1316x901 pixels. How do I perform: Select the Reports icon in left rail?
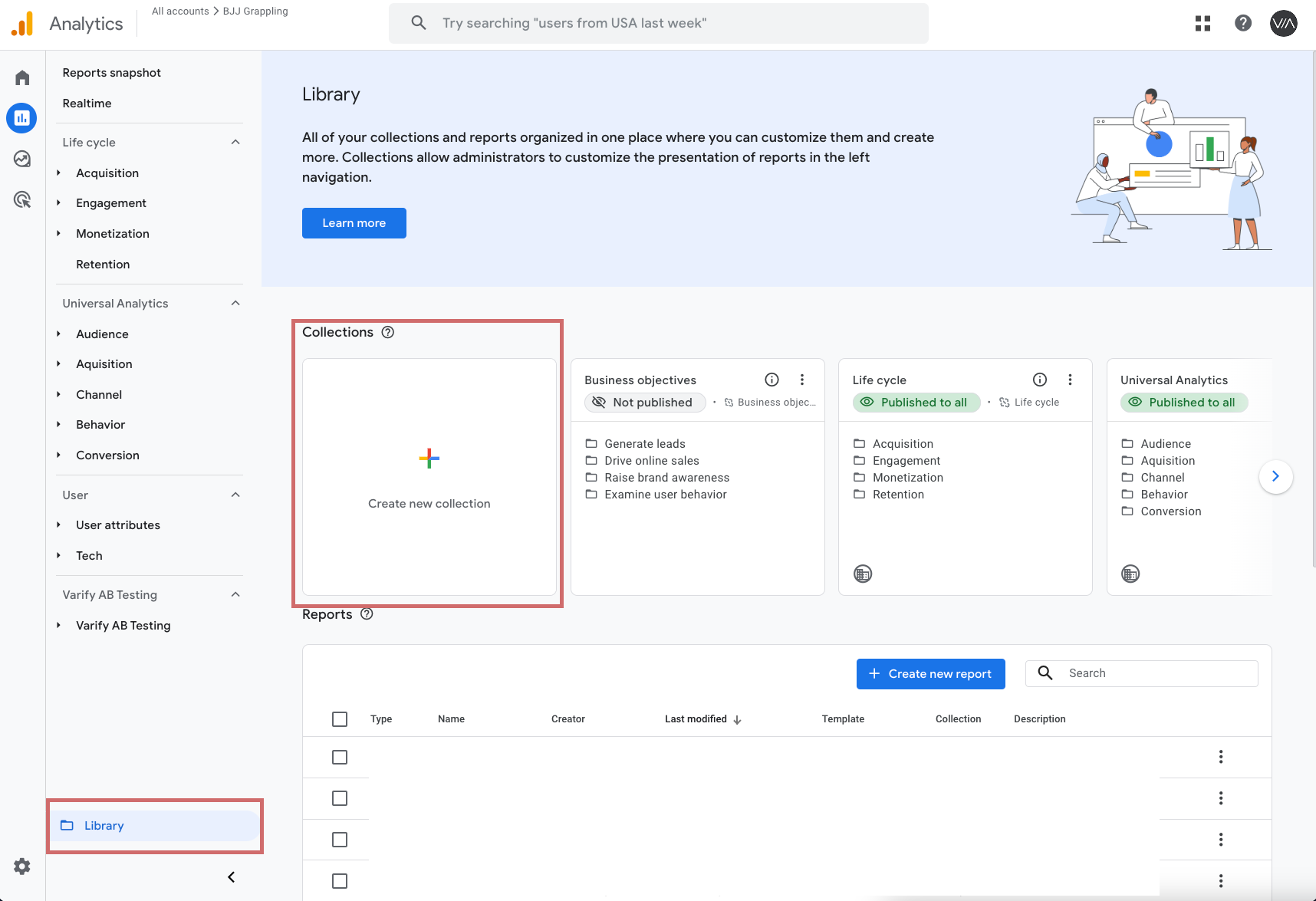(x=21, y=118)
